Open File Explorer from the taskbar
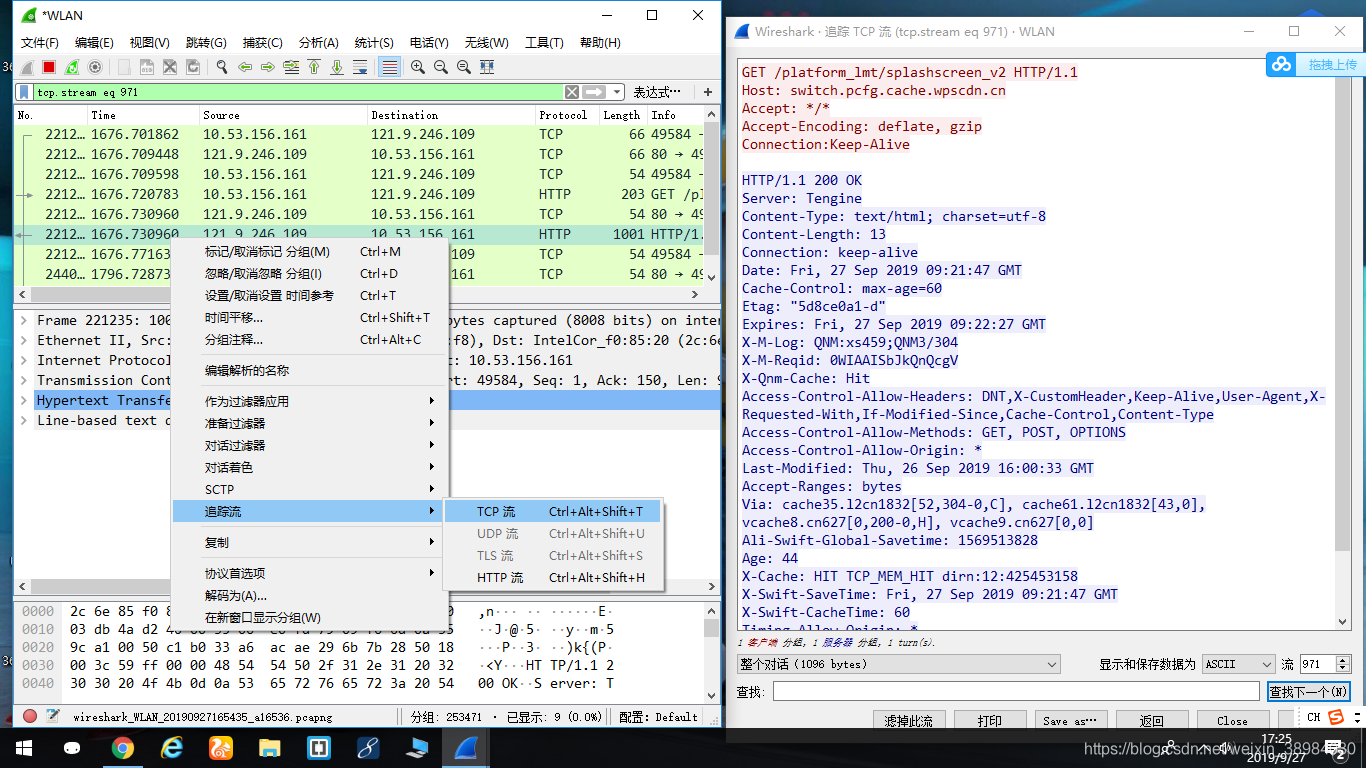Screen dimensions: 1366x768 point(269,747)
